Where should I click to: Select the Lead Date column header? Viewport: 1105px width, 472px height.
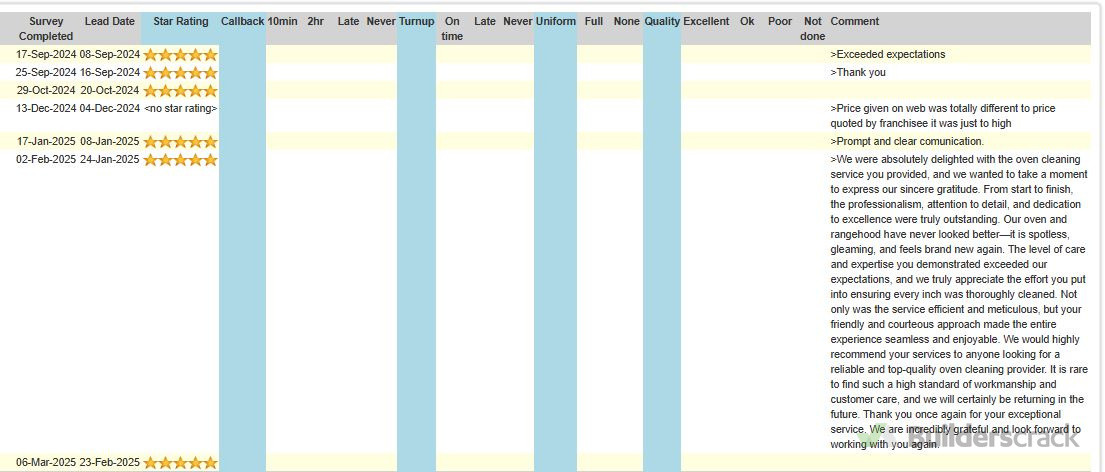point(110,21)
